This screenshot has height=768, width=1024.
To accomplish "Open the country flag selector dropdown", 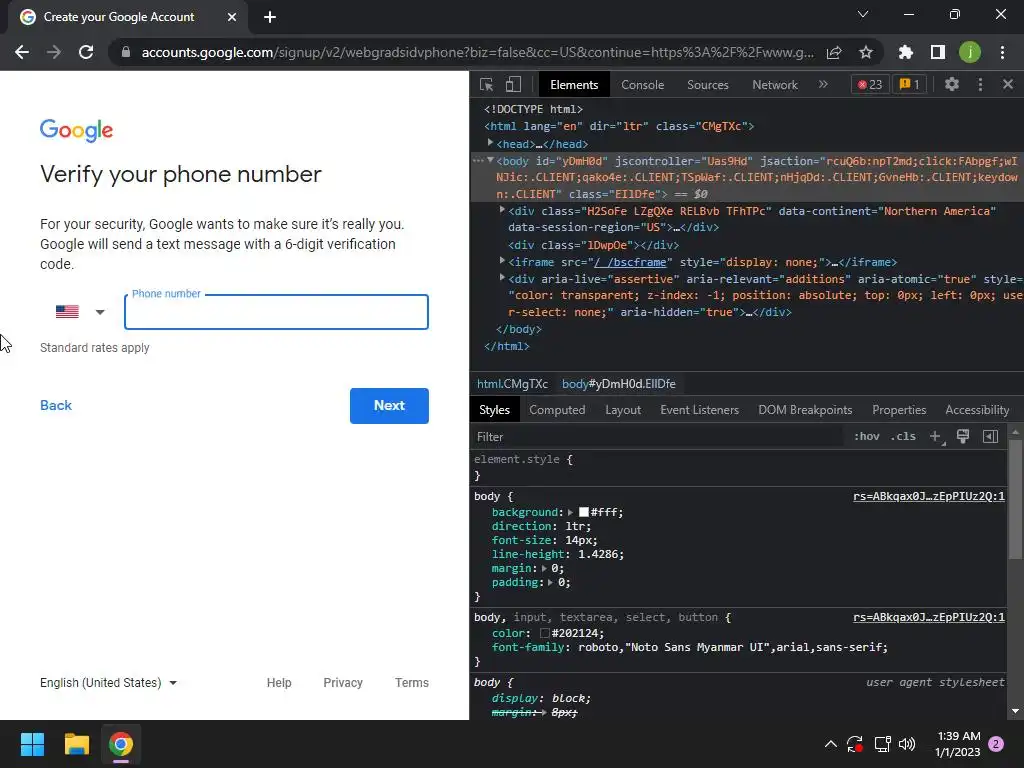I will click(x=80, y=312).
